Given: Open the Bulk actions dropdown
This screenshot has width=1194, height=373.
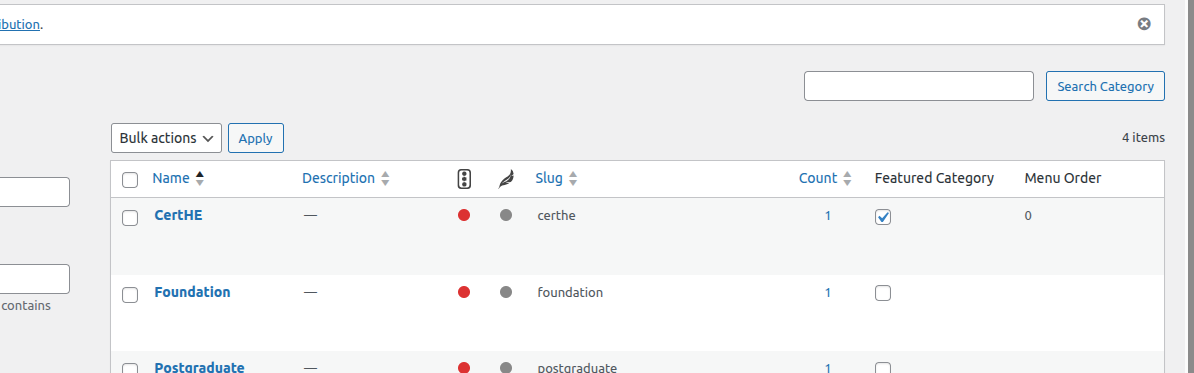Looking at the screenshot, I should pyautogui.click(x=166, y=138).
